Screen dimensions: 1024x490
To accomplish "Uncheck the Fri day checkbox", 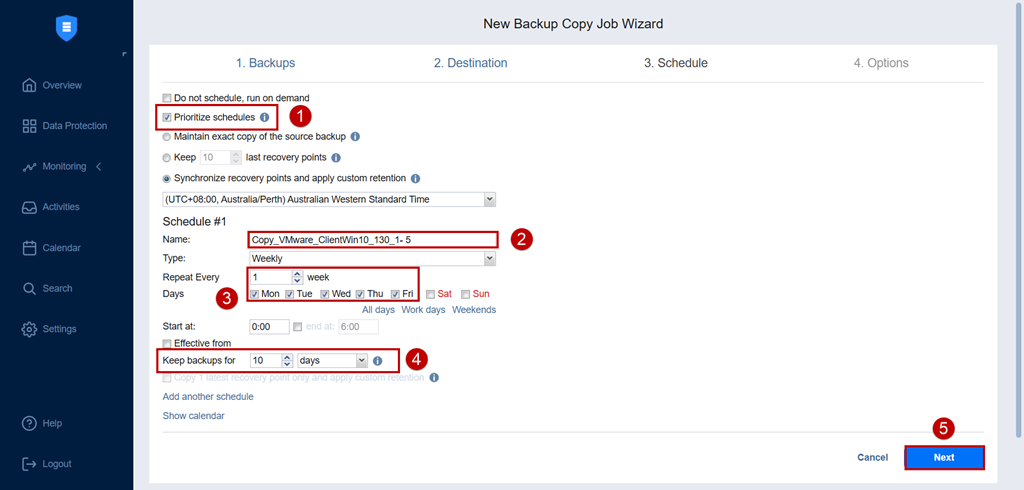I will (395, 294).
